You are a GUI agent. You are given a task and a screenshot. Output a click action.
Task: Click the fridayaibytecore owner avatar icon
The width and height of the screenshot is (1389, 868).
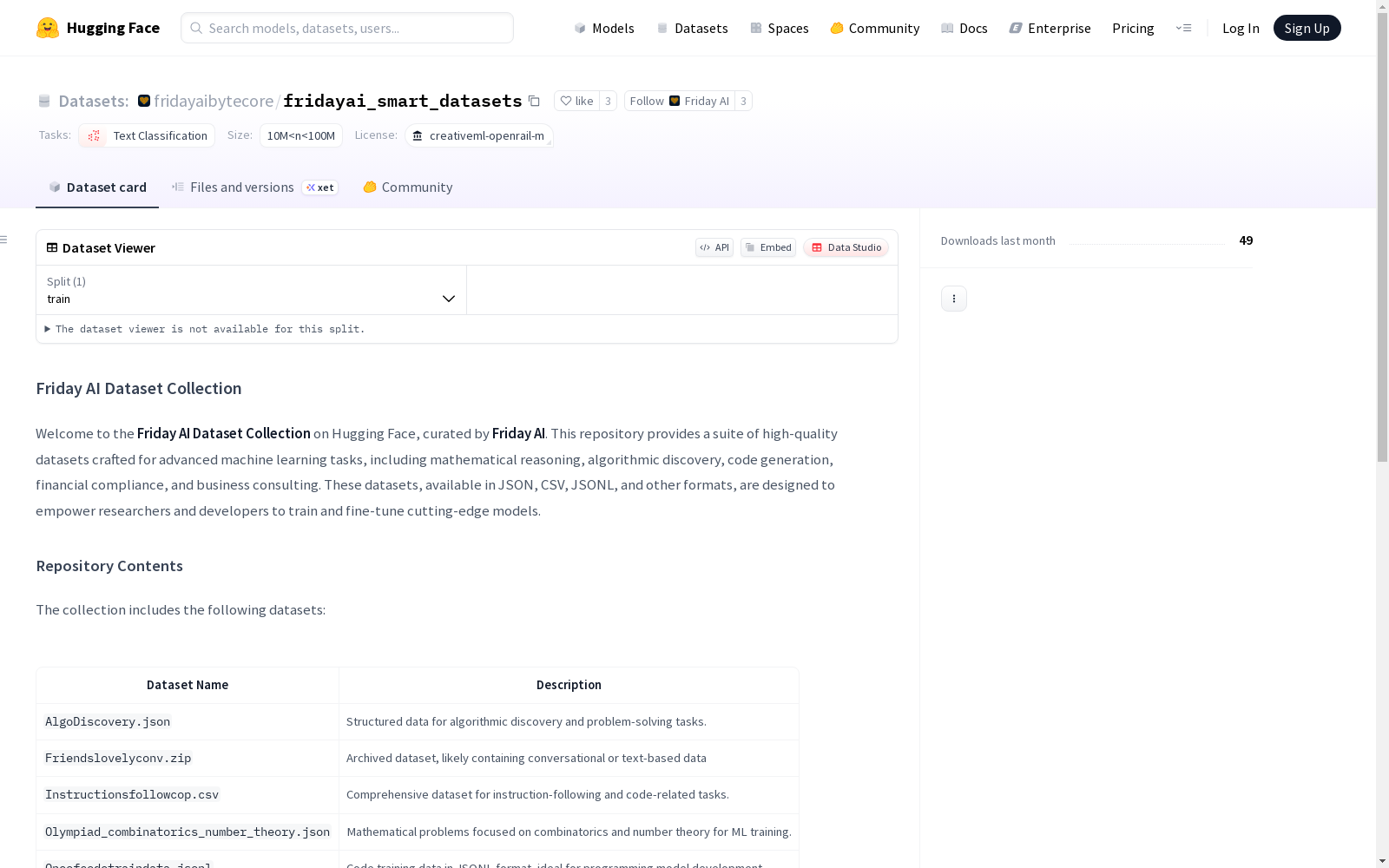click(144, 101)
